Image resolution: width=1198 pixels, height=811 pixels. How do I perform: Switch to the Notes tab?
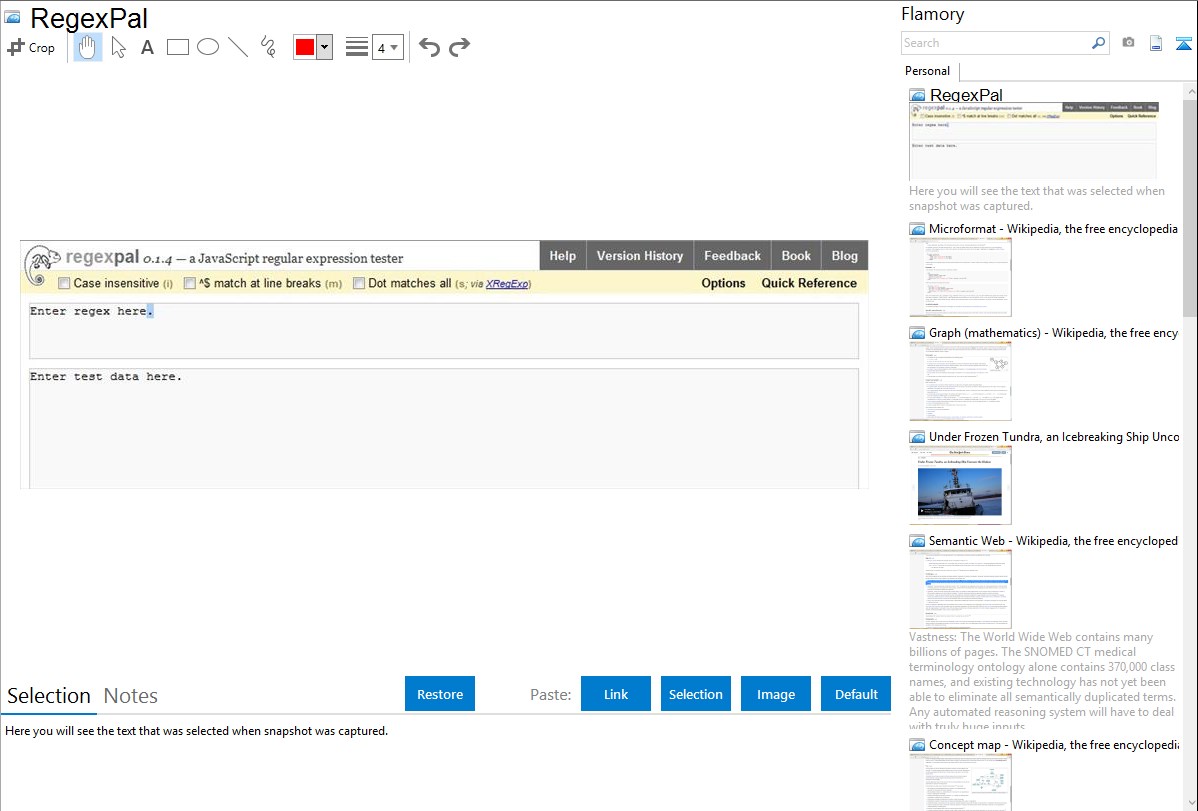[131, 696]
